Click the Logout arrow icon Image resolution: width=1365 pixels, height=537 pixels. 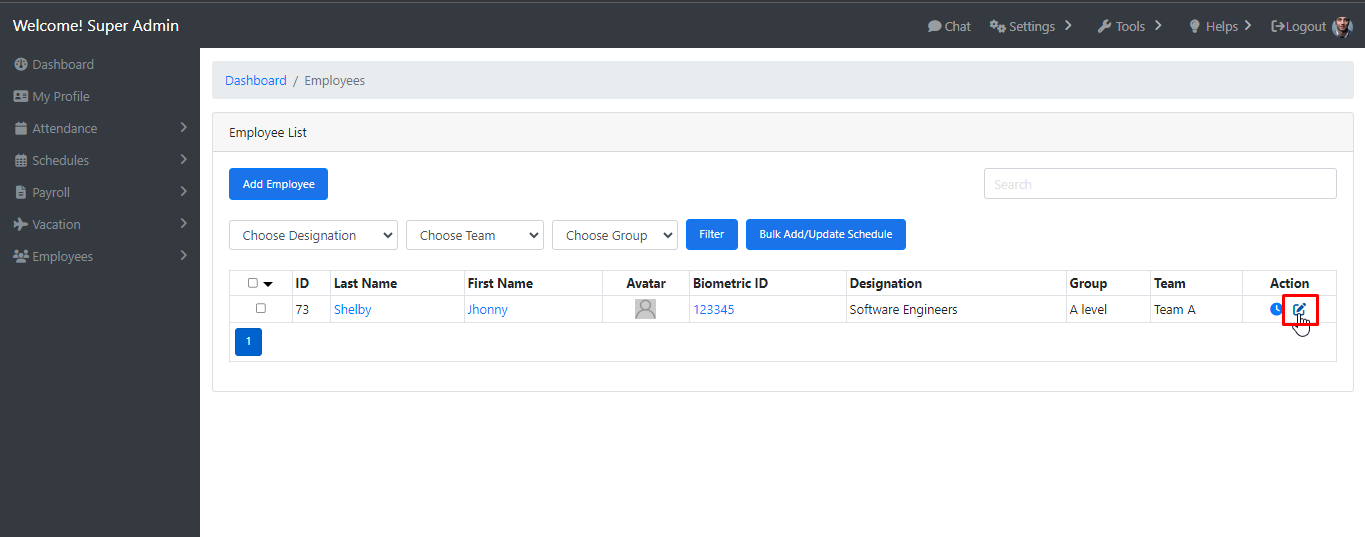tap(1278, 26)
